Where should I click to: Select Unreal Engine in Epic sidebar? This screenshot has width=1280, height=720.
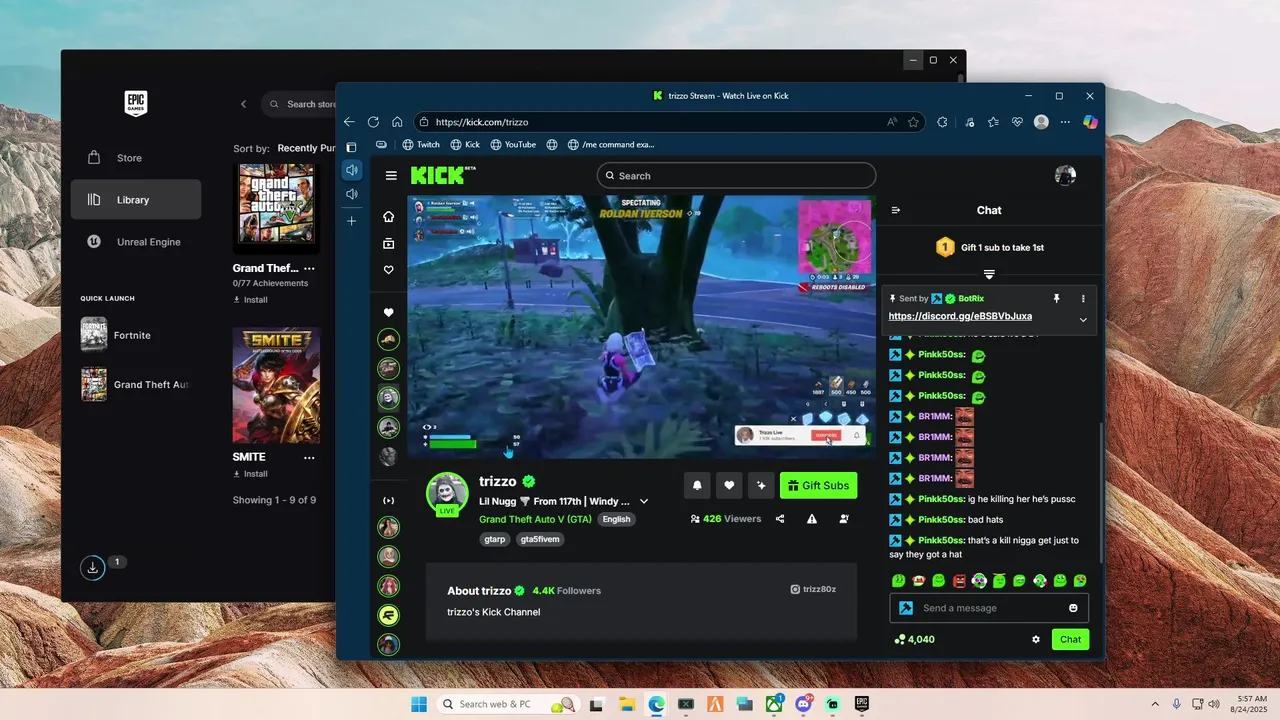(x=136, y=242)
